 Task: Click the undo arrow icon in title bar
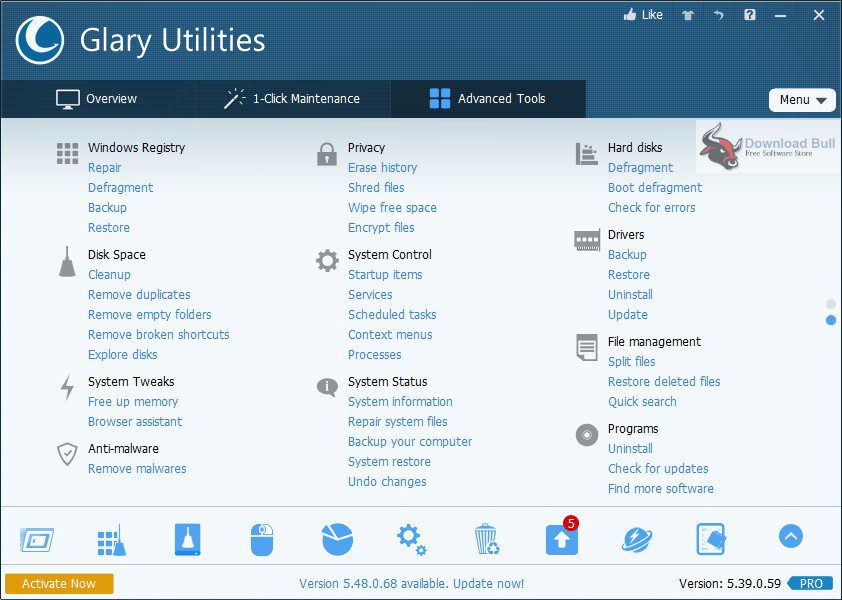(718, 15)
